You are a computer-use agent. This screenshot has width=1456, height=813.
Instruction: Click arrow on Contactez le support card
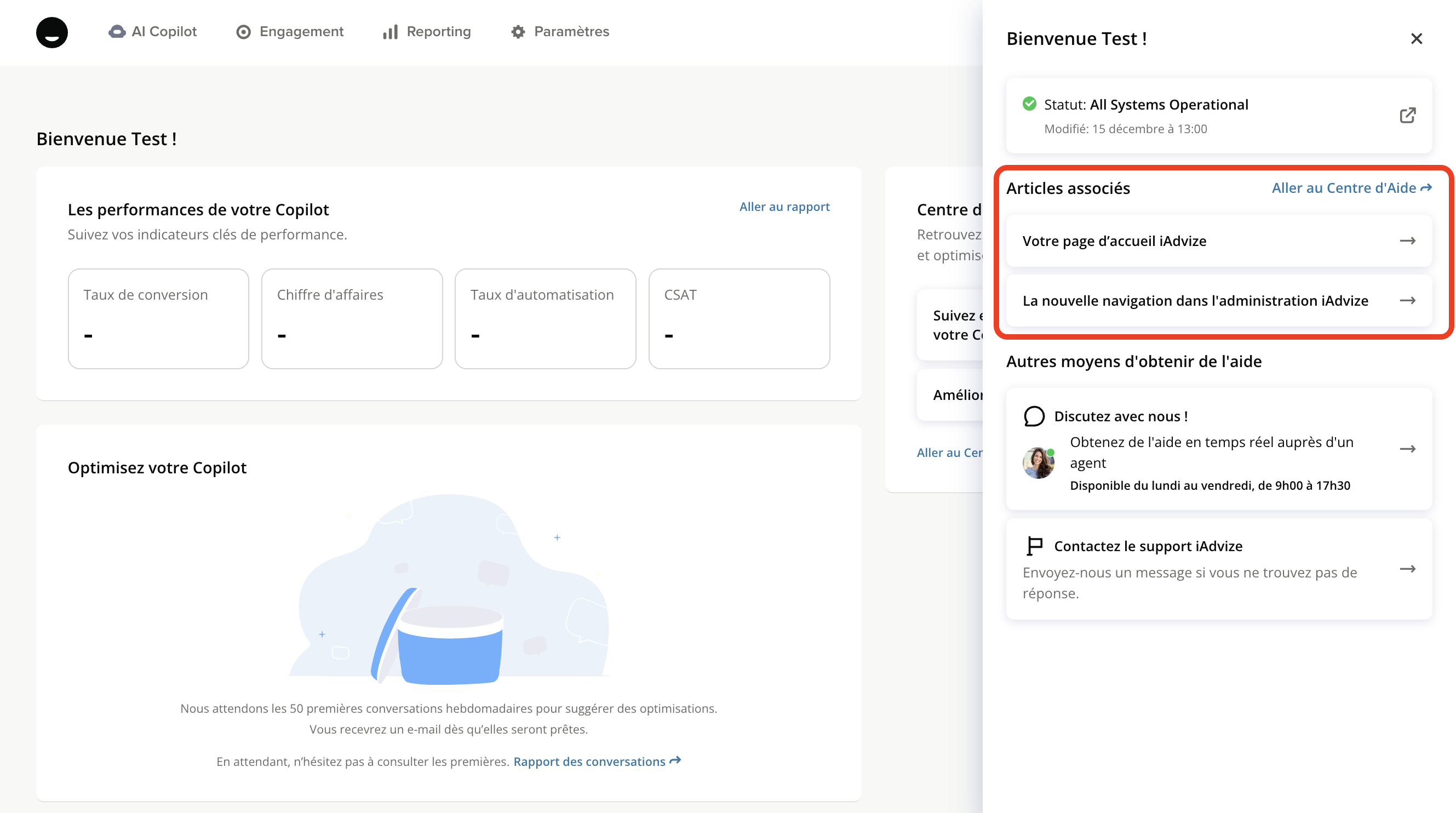(1407, 569)
